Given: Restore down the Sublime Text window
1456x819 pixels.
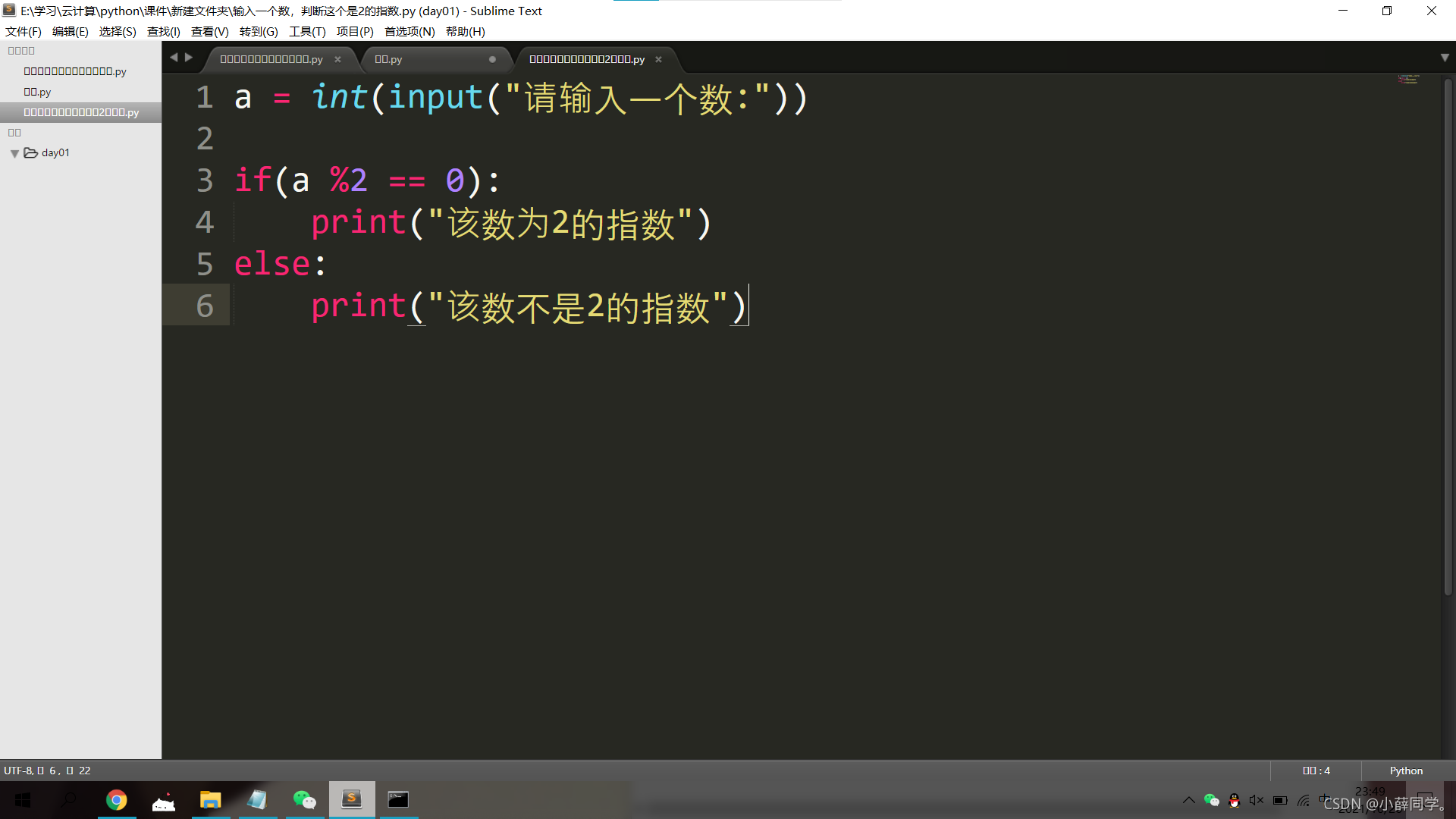Looking at the screenshot, I should (1387, 11).
